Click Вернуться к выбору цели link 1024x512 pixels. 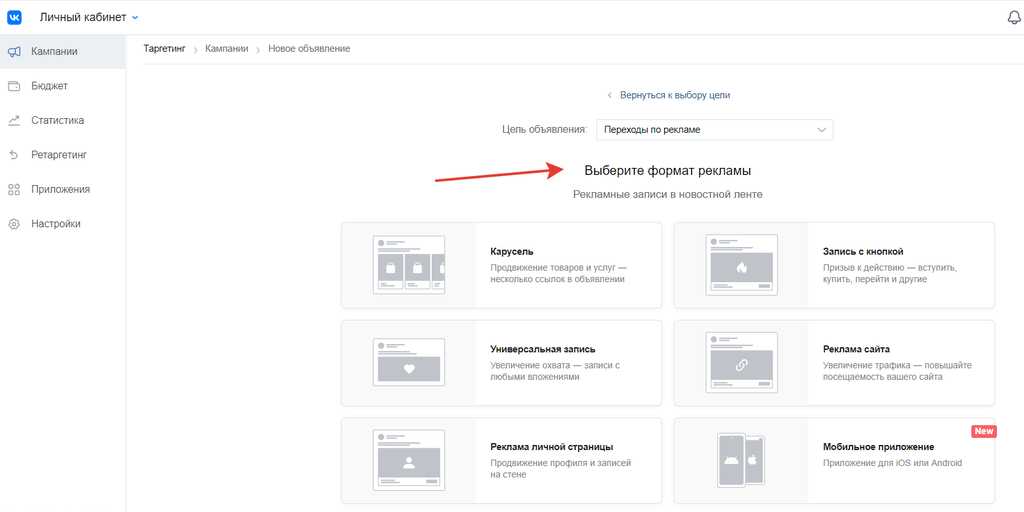(674, 95)
